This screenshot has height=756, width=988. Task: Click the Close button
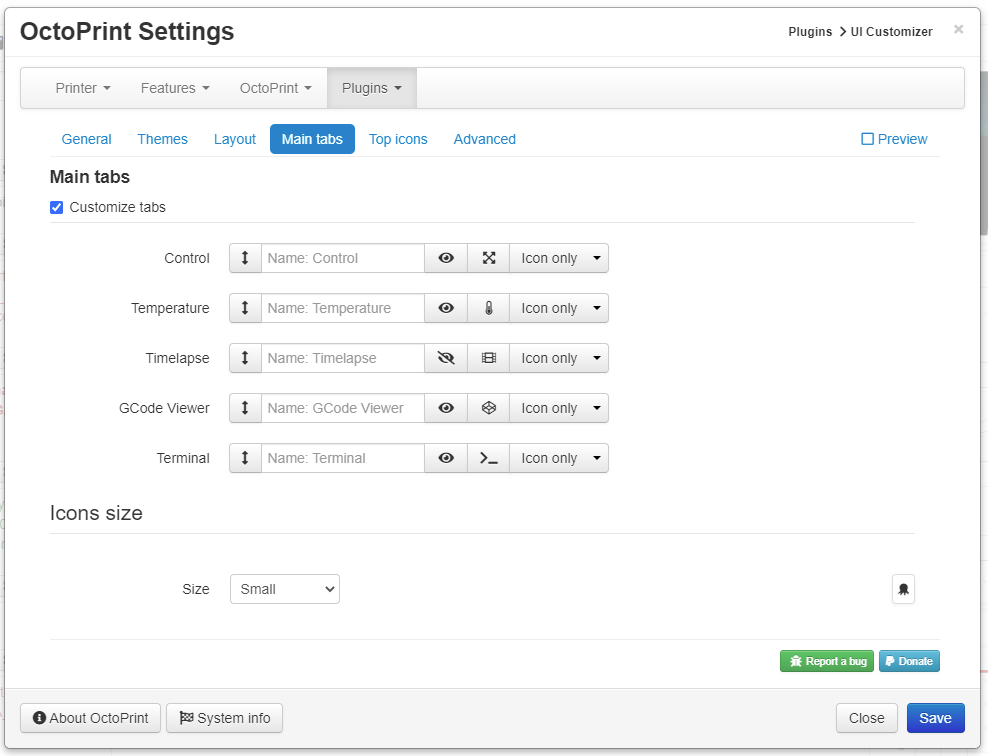[866, 718]
